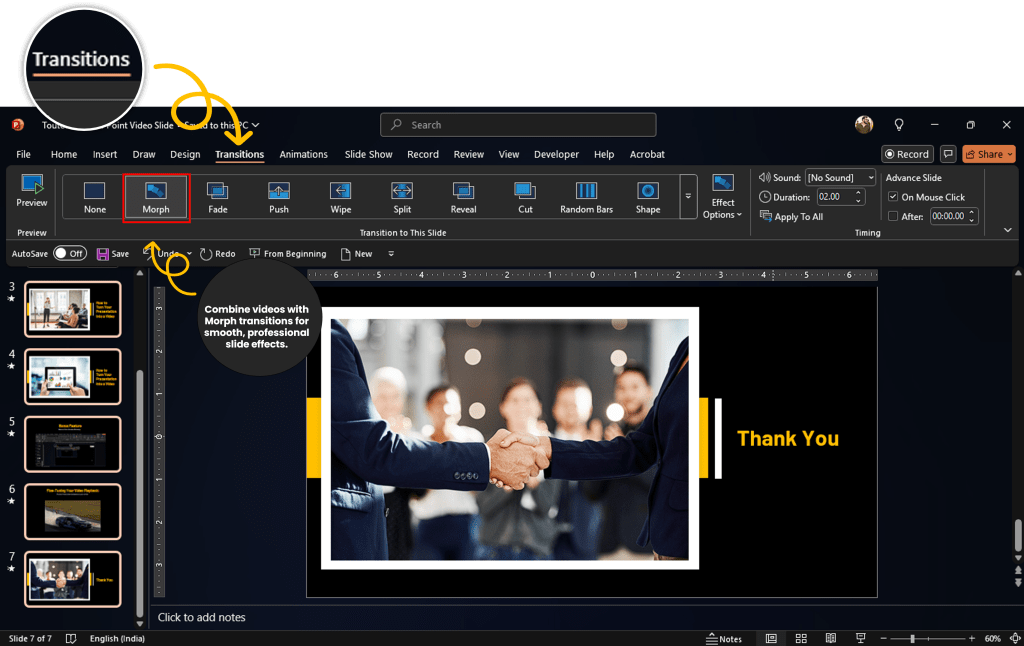This screenshot has width=1024, height=646.
Task: Click the Save icon in quick access toolbar
Action: 103,254
